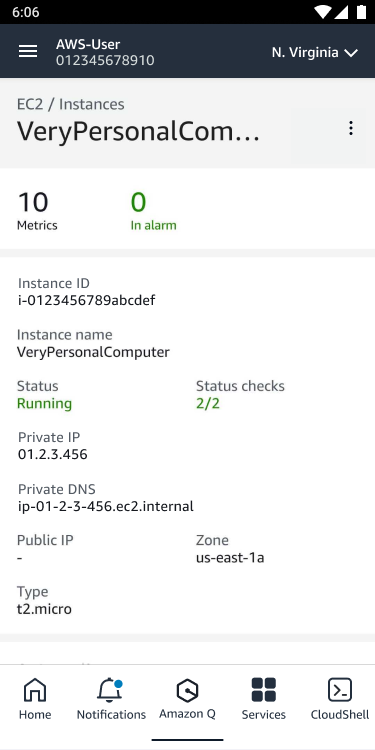Open the hamburger navigation menu
The image size is (375, 750).
[x=28, y=52]
